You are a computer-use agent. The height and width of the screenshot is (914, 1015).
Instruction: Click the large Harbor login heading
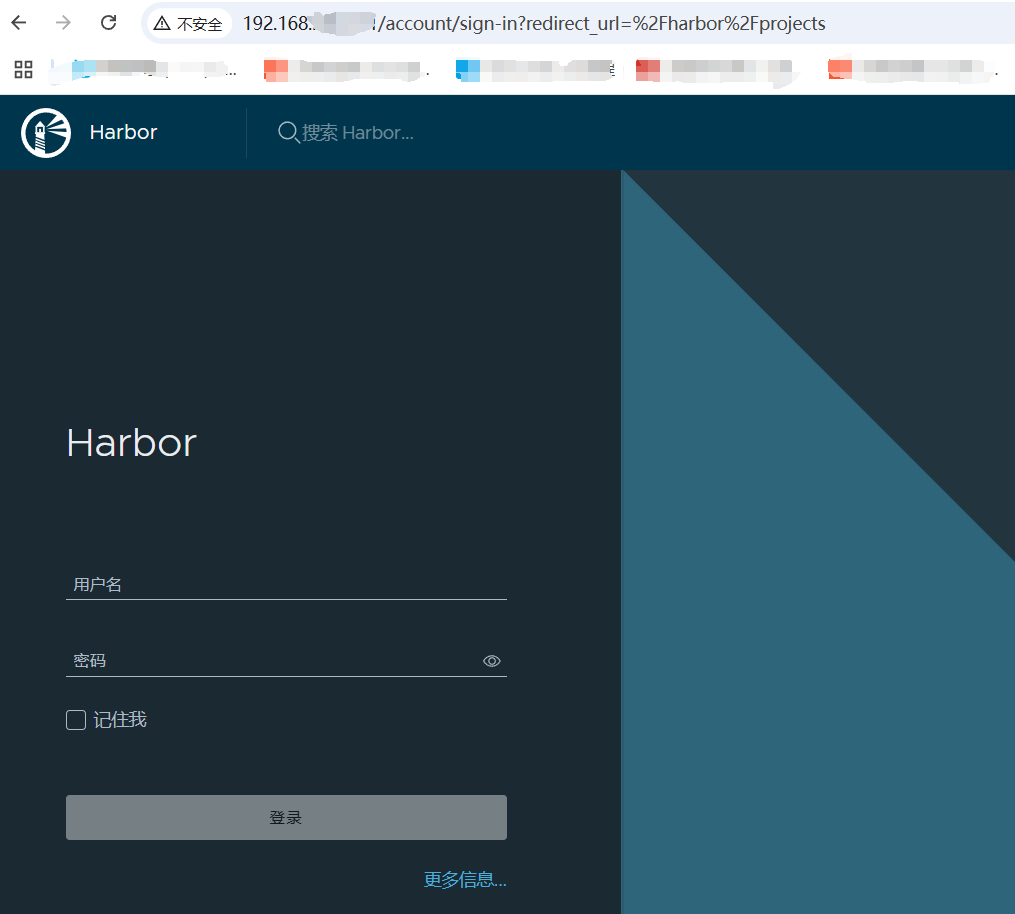click(131, 443)
